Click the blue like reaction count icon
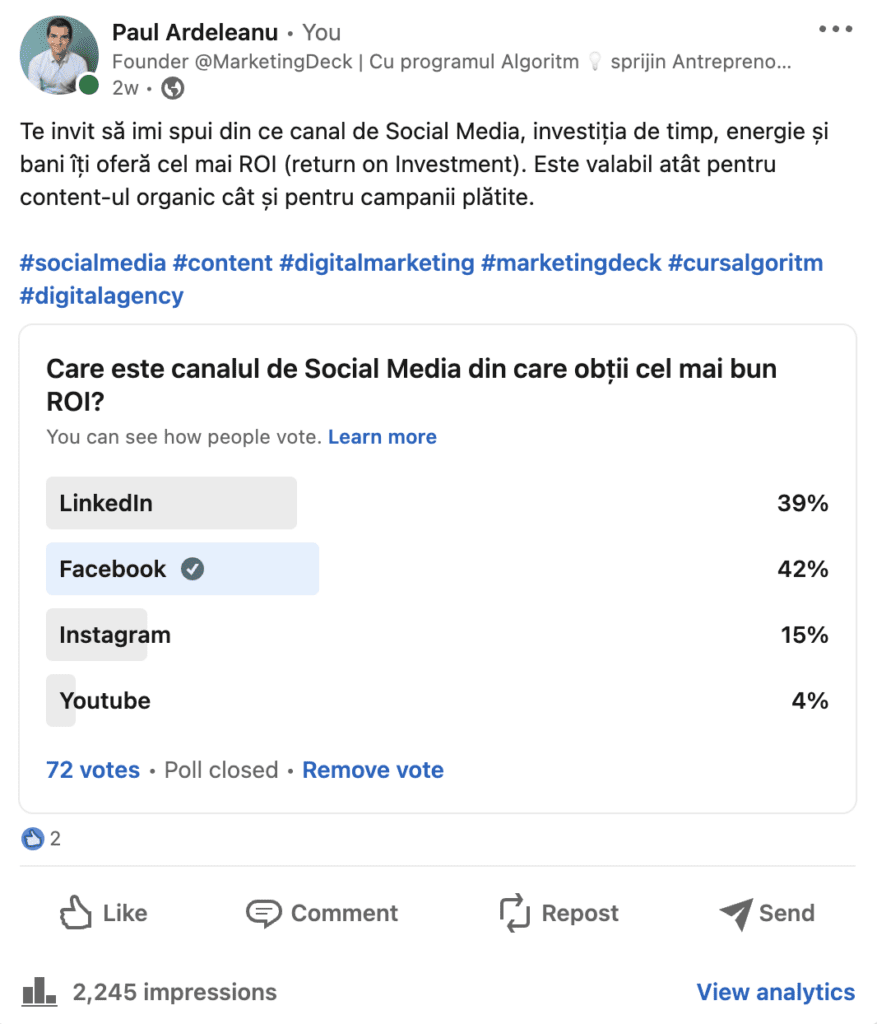The width and height of the screenshot is (877, 1024). coord(33,839)
